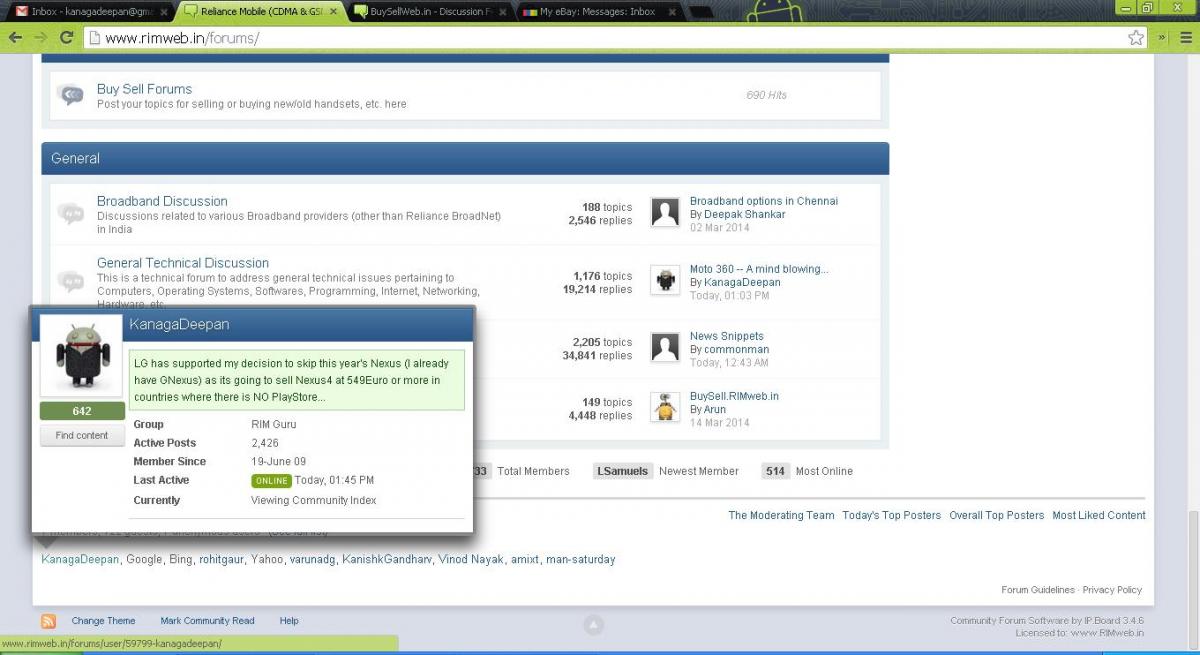Screen dimensions: 1200x655
Task: Click the large Android avatar in profile popup
Action: tap(82, 358)
